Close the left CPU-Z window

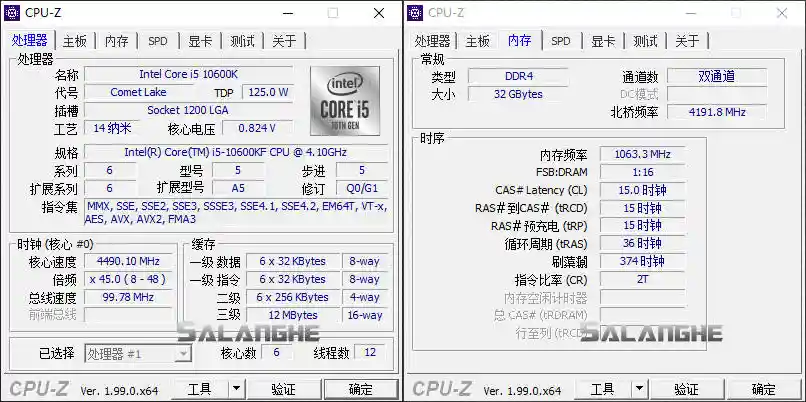point(379,13)
